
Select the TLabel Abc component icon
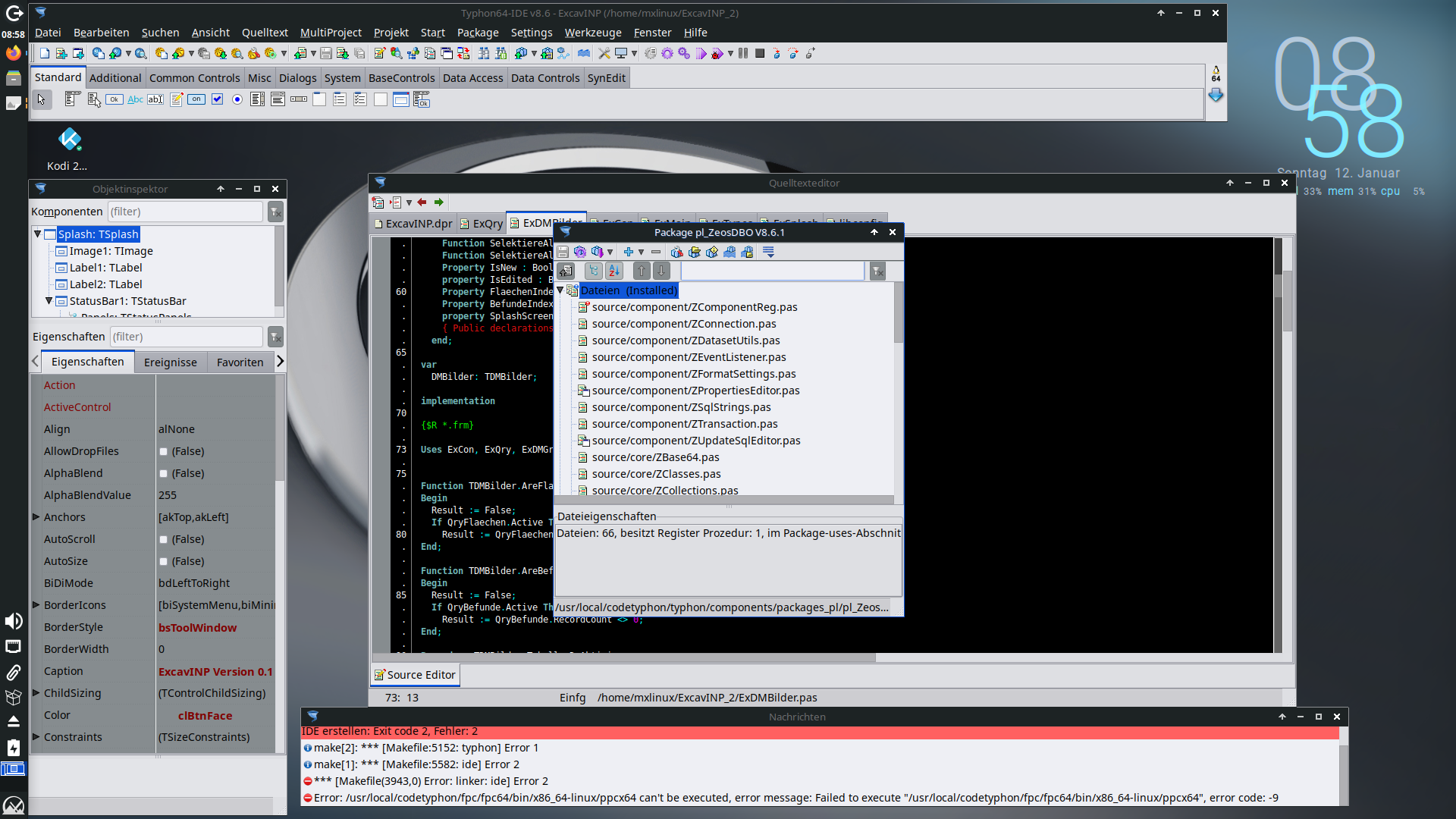[135, 99]
